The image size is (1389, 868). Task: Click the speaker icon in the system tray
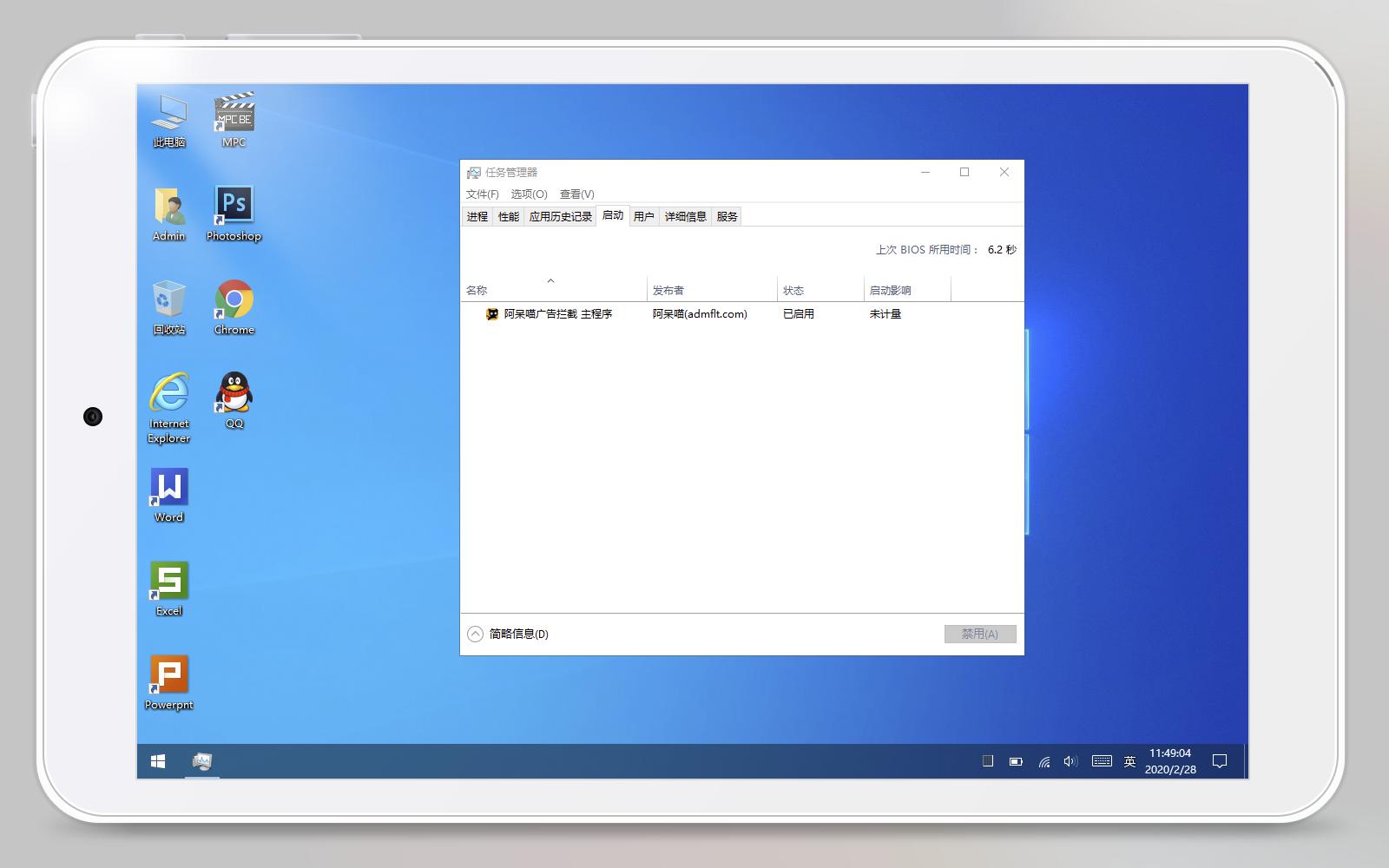[x=1070, y=760]
